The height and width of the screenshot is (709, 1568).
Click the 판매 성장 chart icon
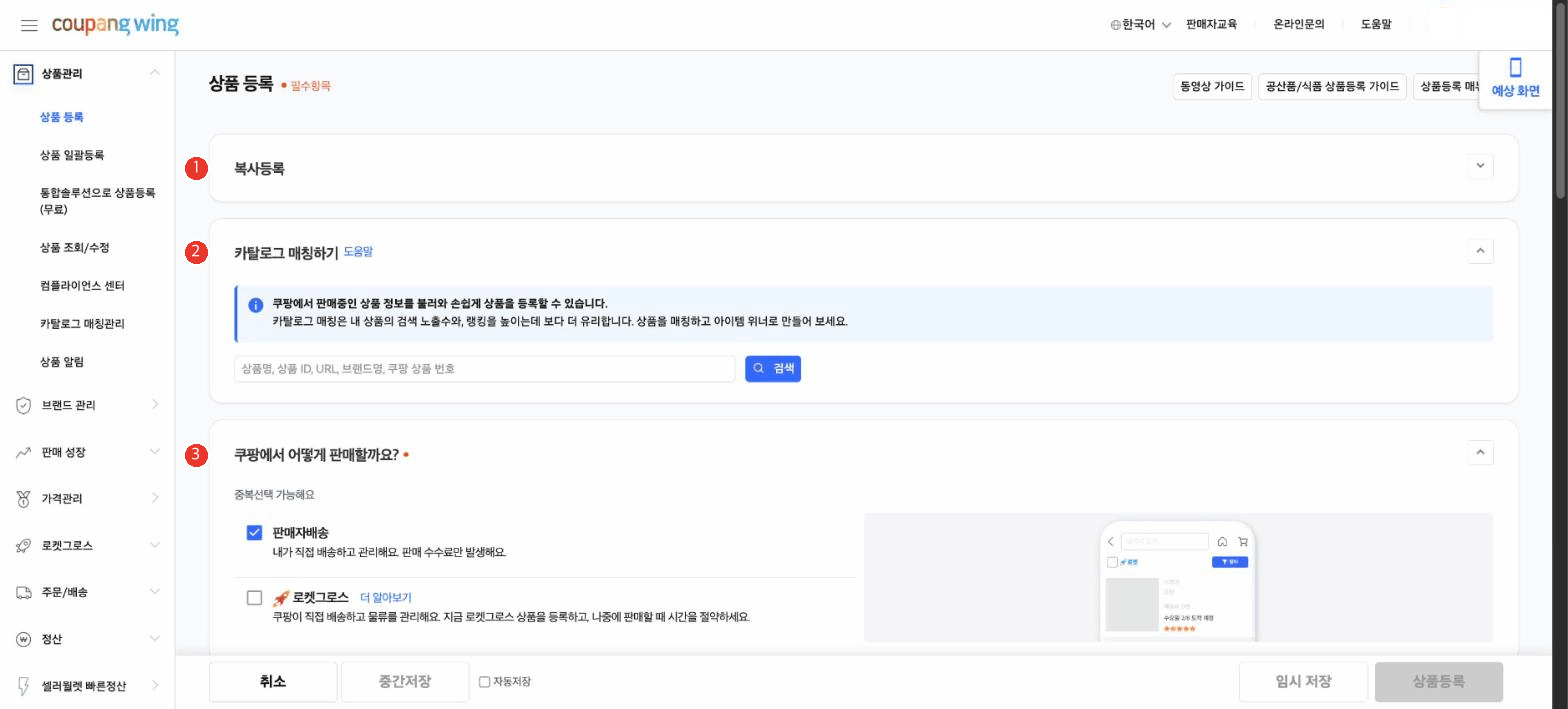coord(23,452)
